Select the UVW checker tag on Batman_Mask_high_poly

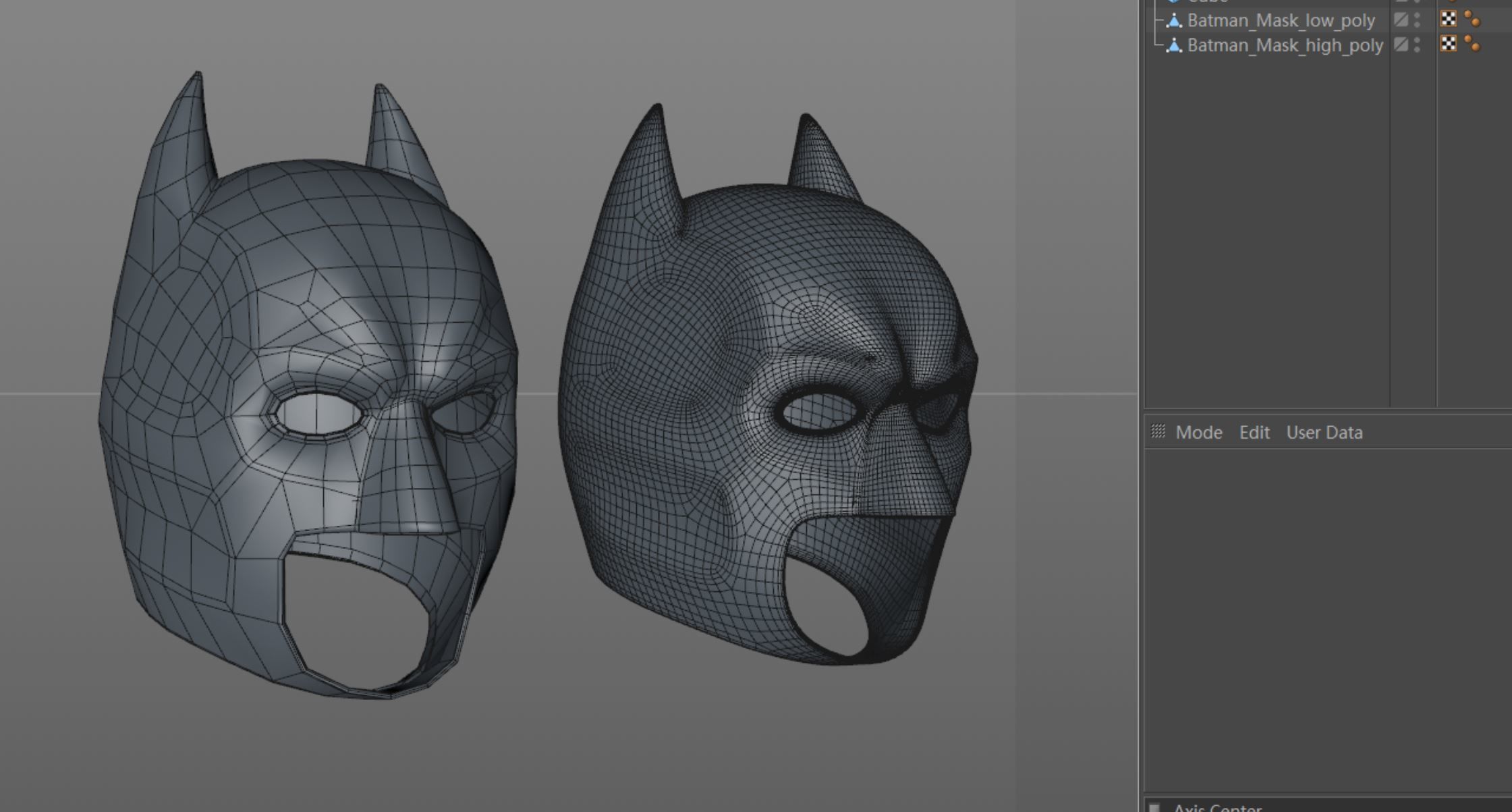click(x=1448, y=44)
